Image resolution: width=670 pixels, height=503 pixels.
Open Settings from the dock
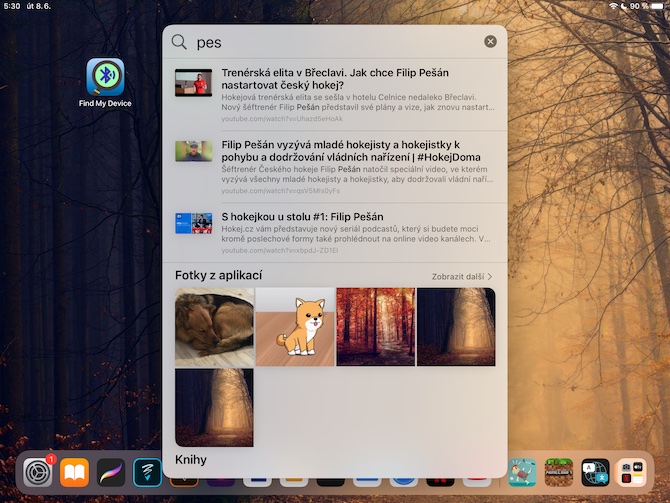point(38,472)
